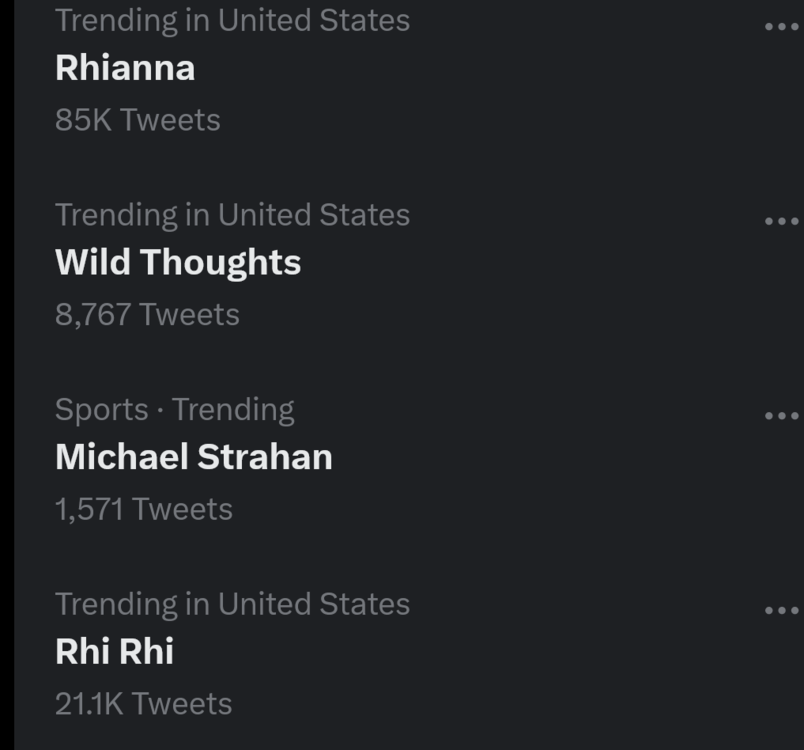View the Michael Strahan trend
This screenshot has width=804, height=750.
click(193, 457)
